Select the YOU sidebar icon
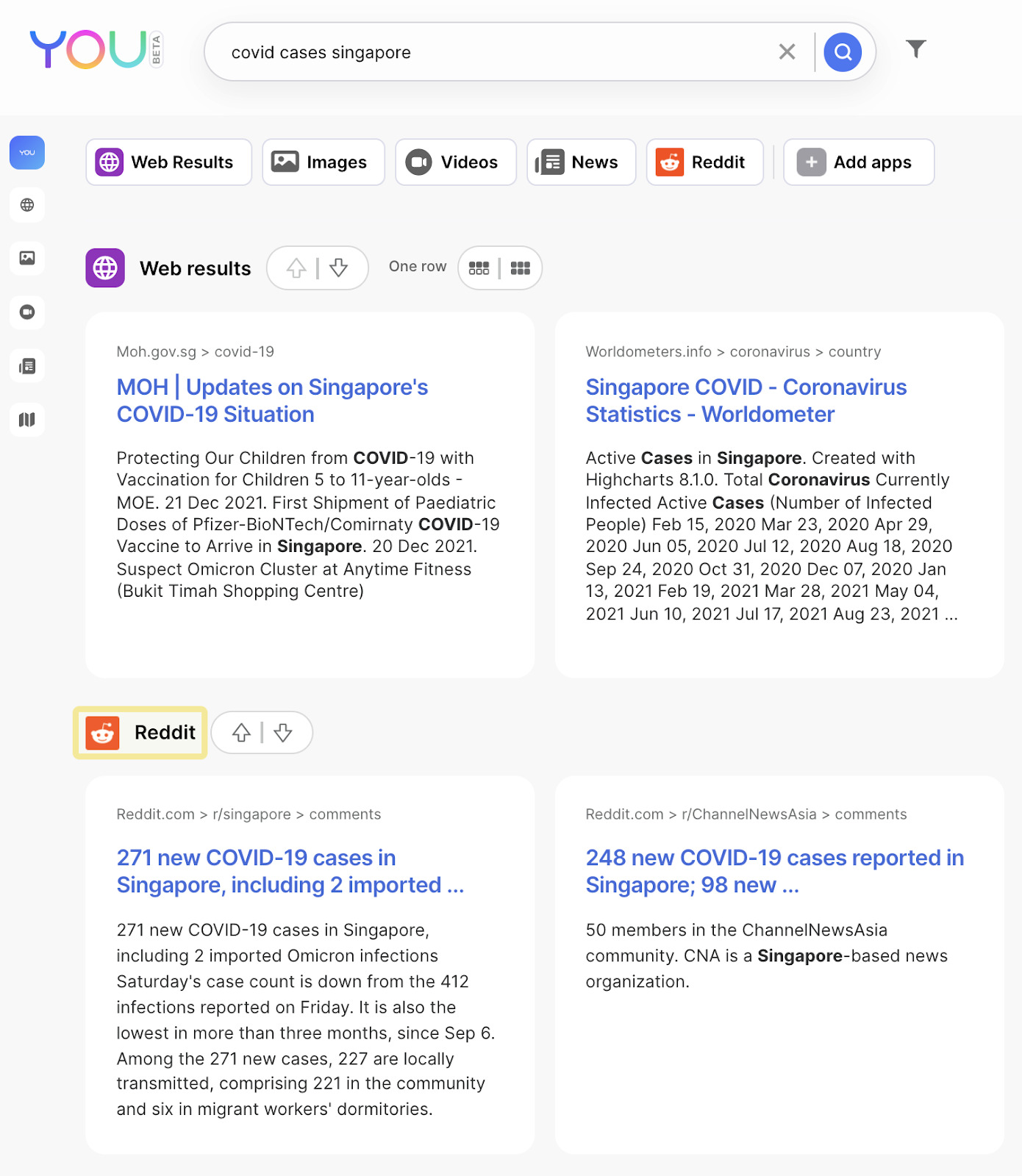Screen dimensions: 1022x1176 pos(27,153)
